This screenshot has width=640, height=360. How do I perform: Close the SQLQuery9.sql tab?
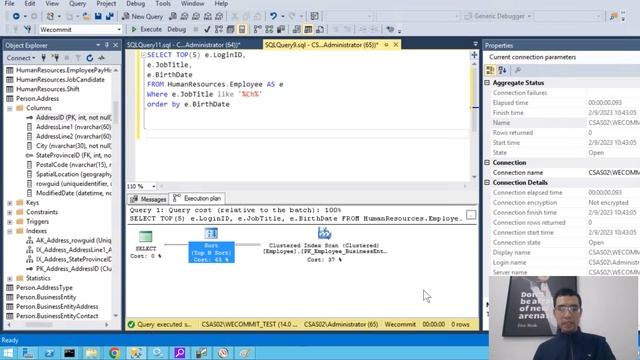(x=396, y=45)
